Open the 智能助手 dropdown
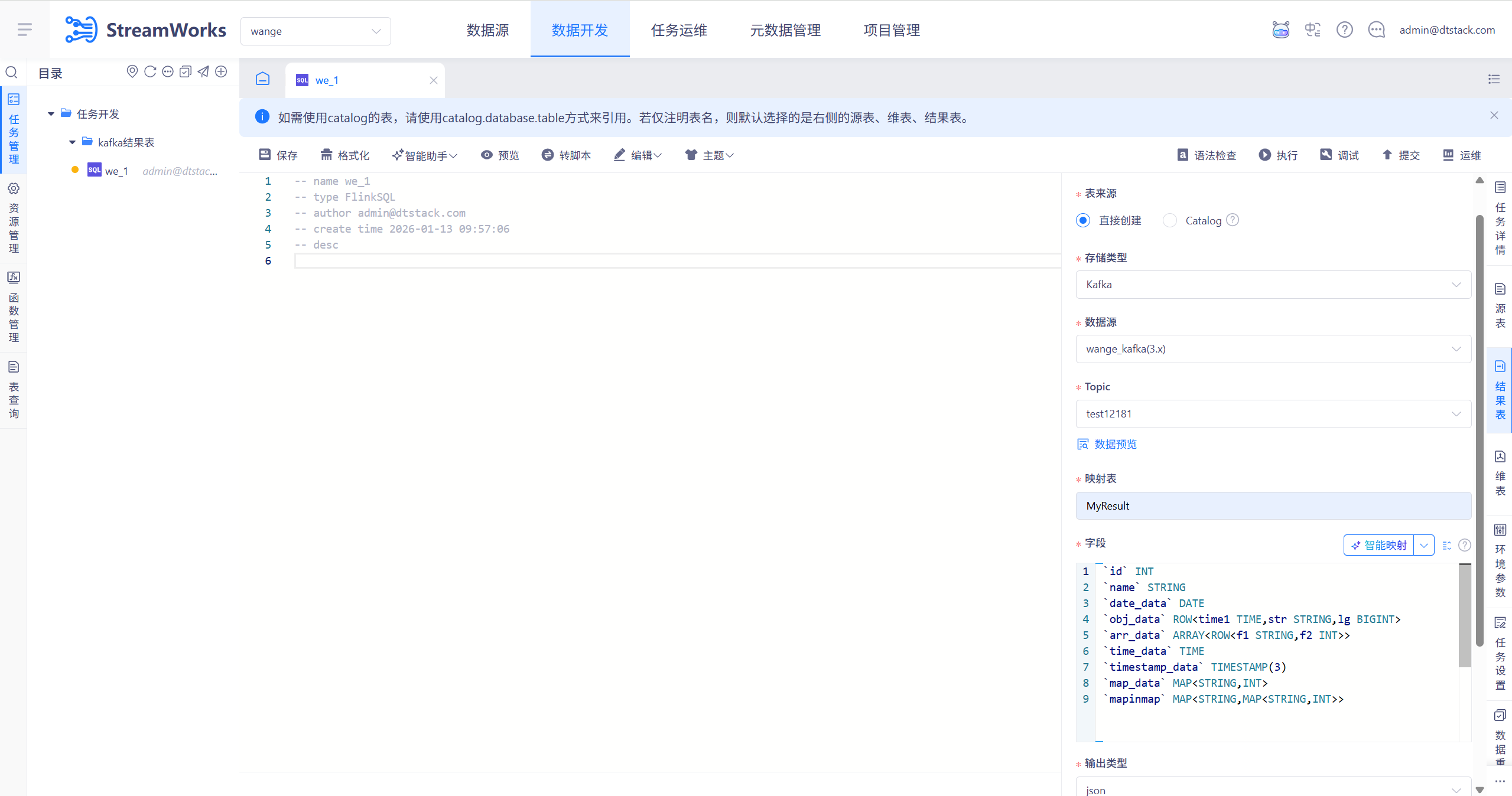The height and width of the screenshot is (796, 1512). (424, 155)
